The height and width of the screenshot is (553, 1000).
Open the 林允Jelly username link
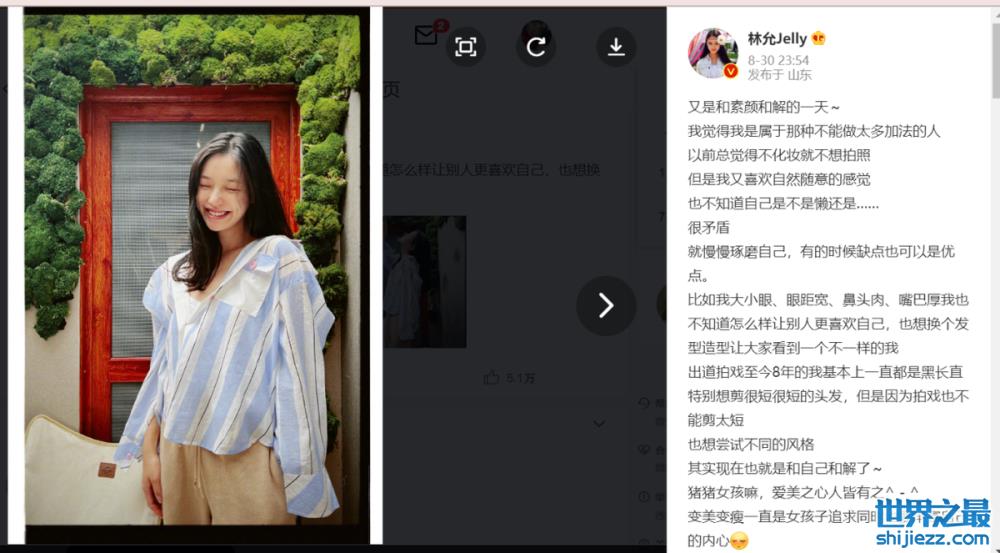(777, 38)
